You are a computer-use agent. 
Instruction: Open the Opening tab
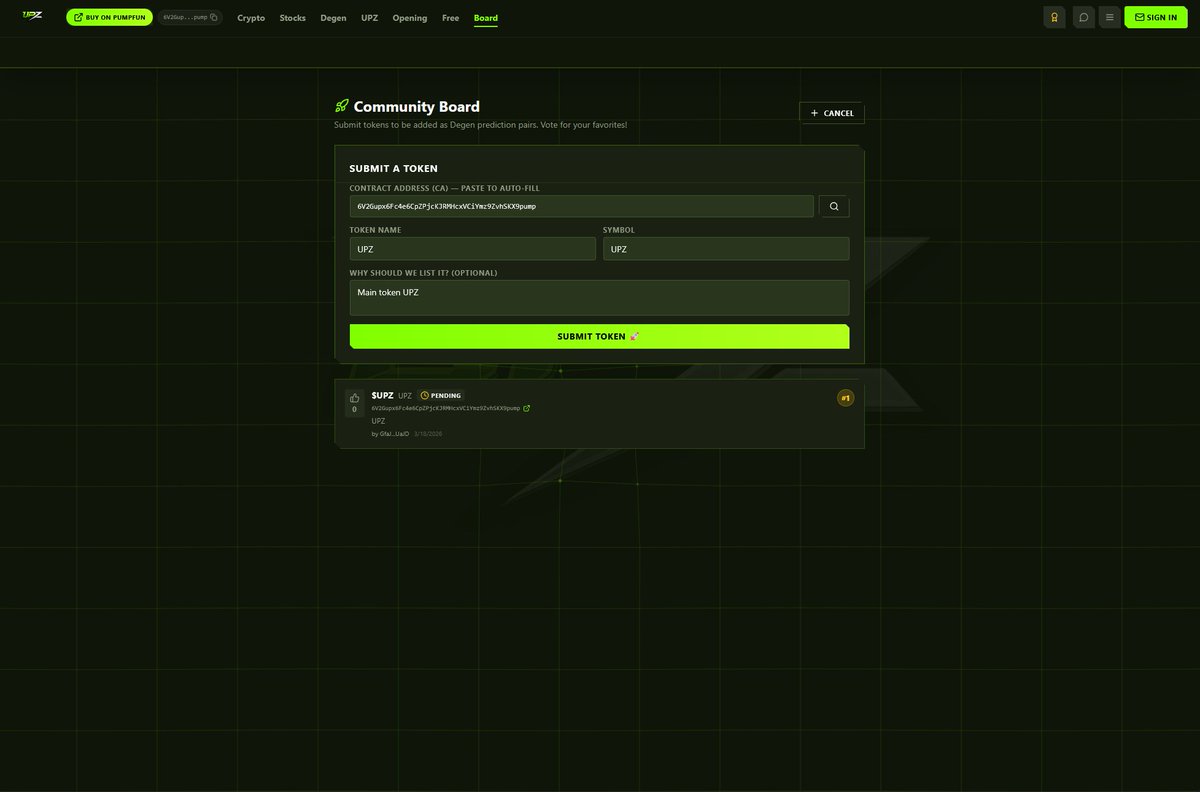[x=410, y=18]
